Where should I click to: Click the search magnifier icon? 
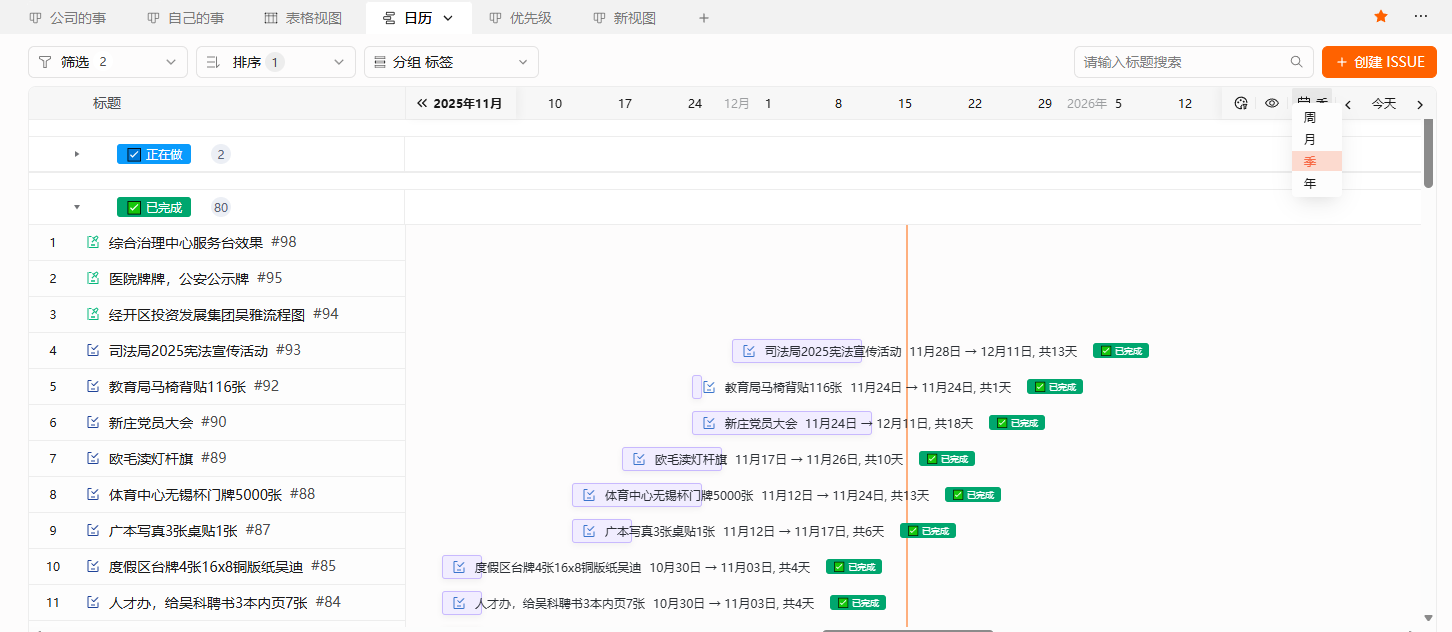(1297, 61)
